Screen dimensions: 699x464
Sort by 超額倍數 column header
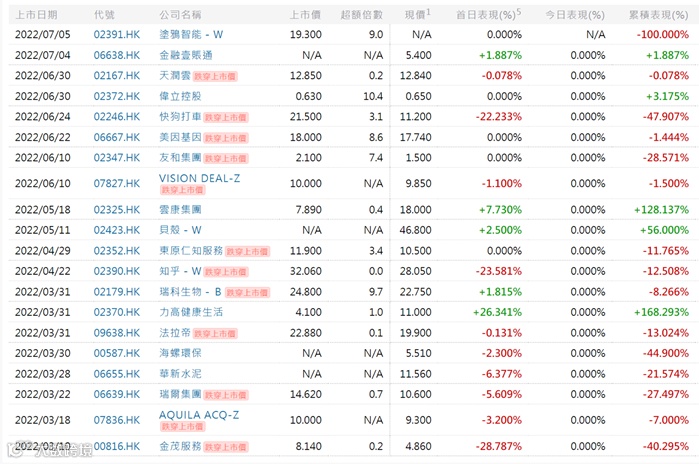tap(362, 15)
